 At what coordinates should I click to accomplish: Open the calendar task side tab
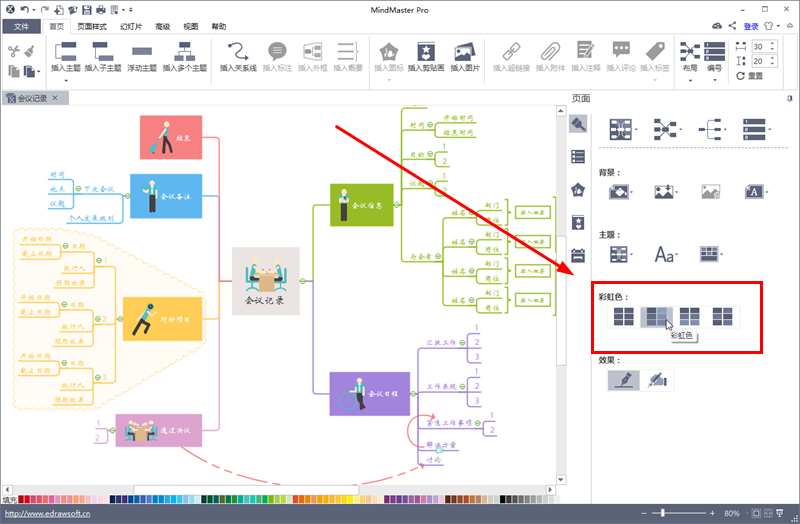(578, 255)
